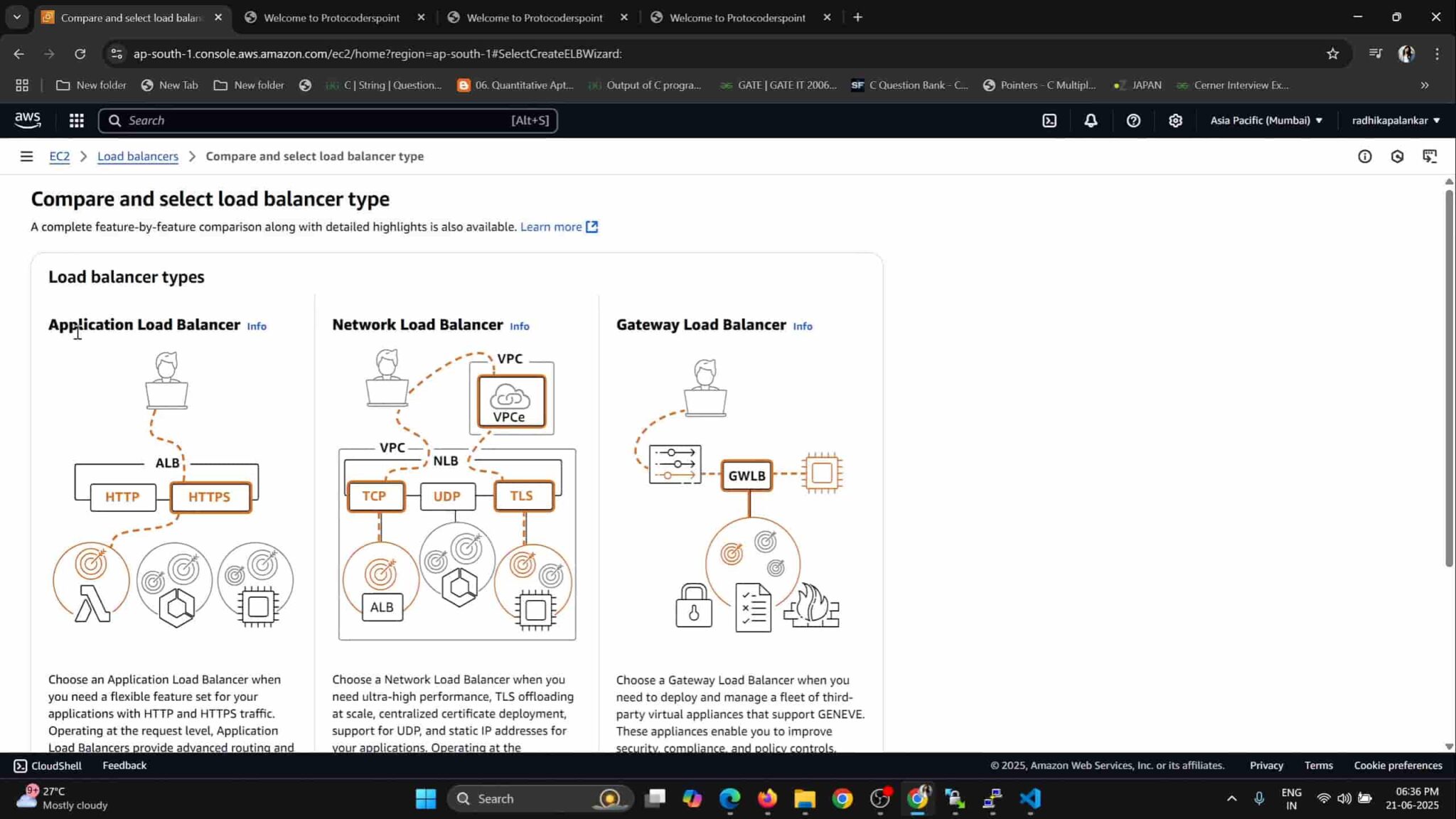Open AWS help via the question mark icon
This screenshot has width=1456, height=819.
click(1133, 120)
